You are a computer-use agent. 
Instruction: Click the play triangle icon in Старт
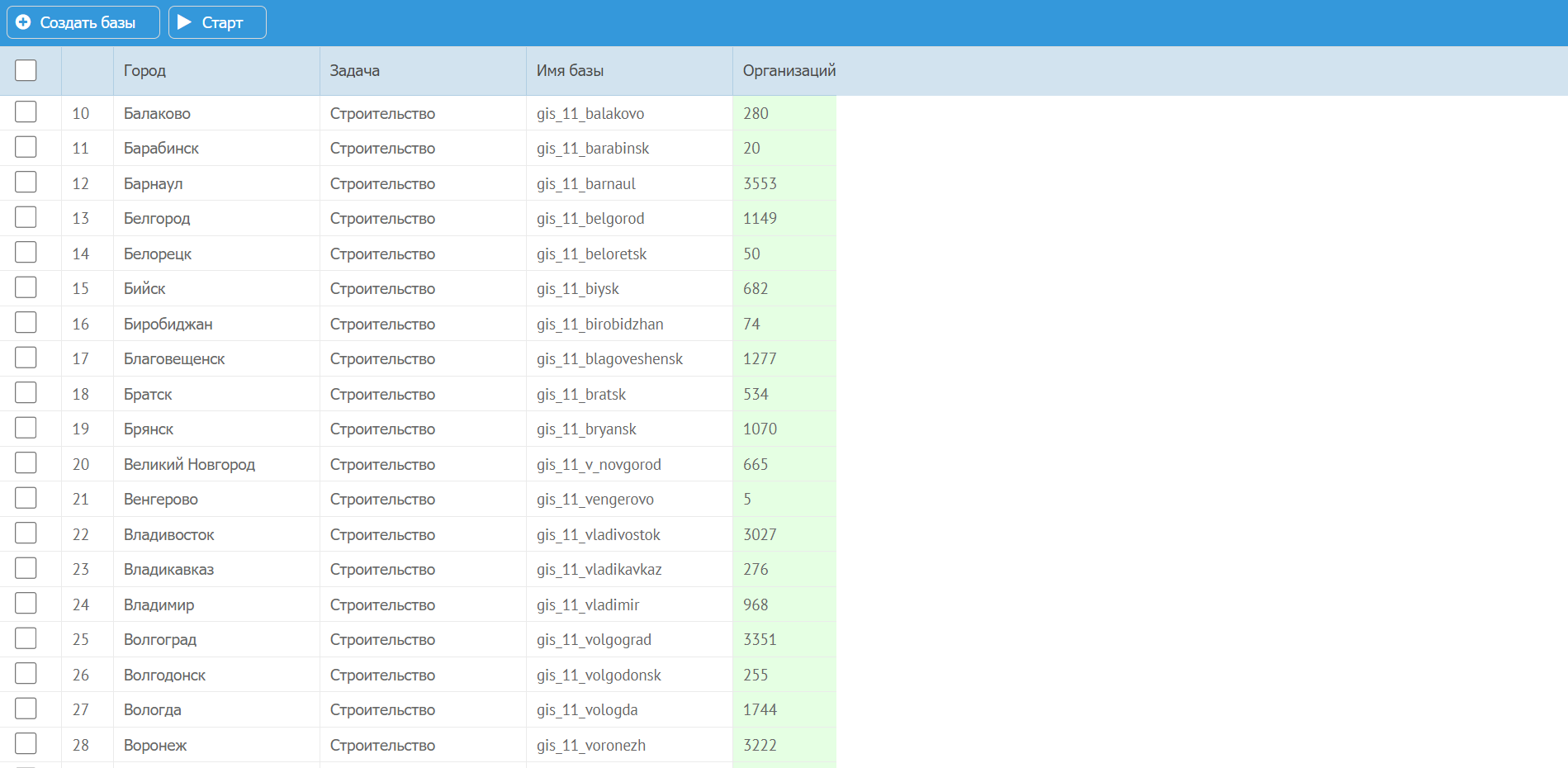(x=185, y=22)
